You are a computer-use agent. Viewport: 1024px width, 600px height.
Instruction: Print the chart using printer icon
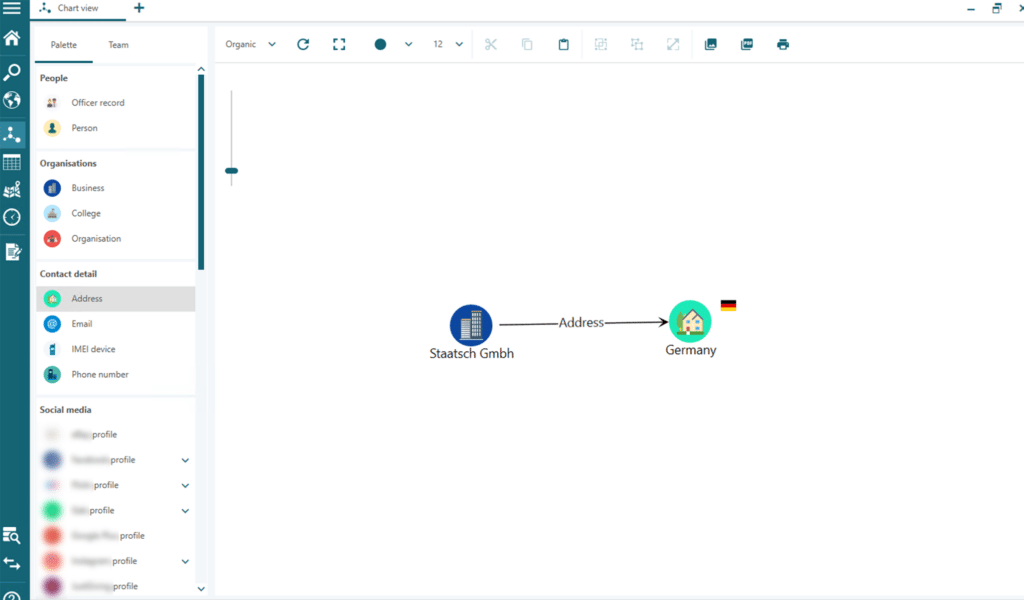(783, 44)
